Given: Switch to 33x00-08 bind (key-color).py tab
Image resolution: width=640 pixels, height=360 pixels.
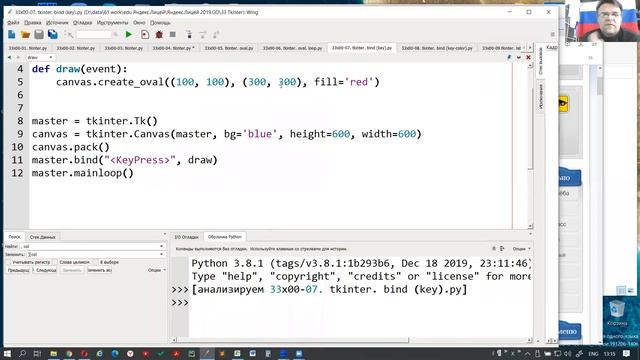Looking at the screenshot, I should click(x=437, y=48).
